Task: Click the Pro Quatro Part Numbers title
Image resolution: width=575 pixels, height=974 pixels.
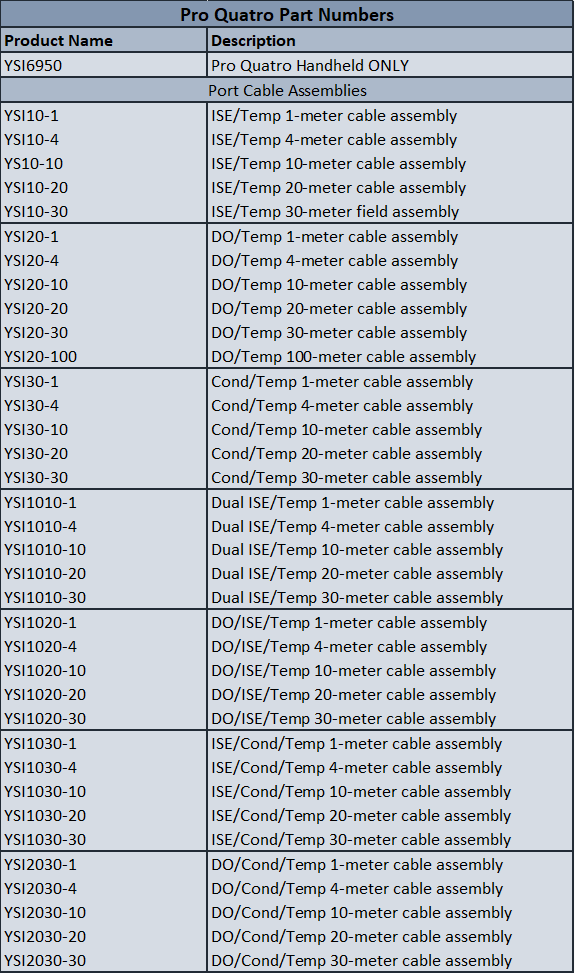Action: (x=287, y=14)
